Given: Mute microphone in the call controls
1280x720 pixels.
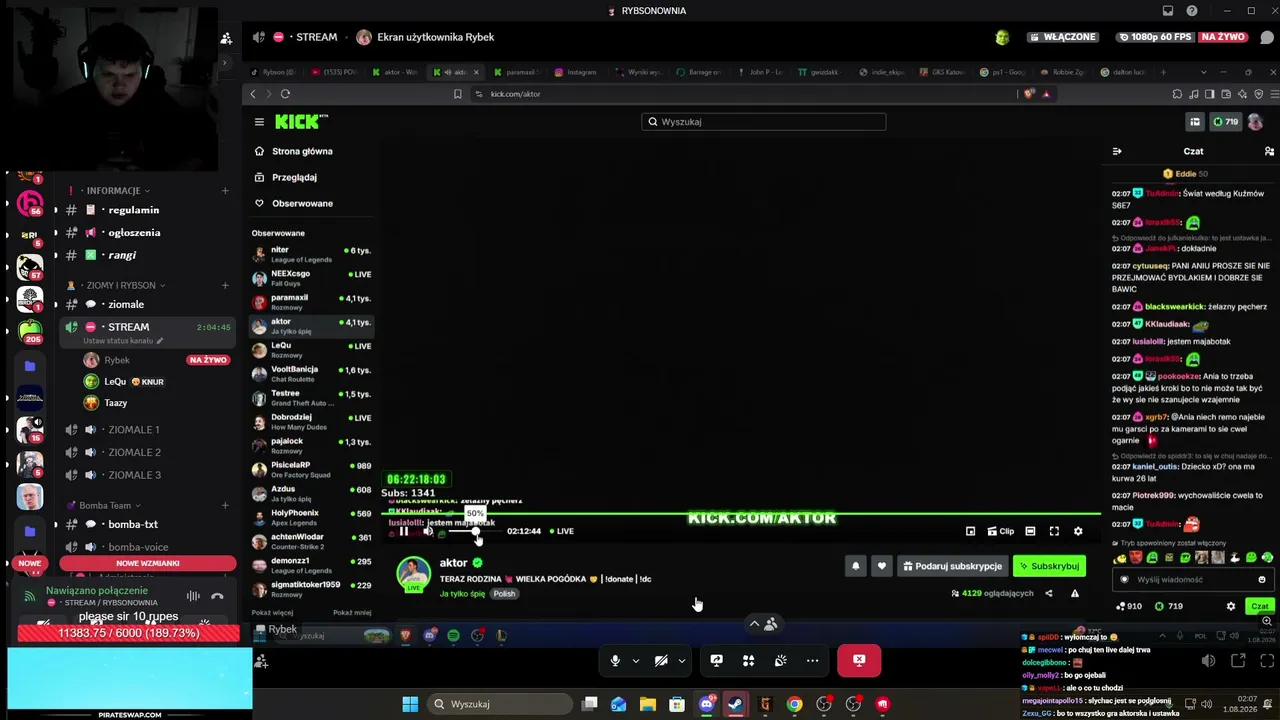Looking at the screenshot, I should tap(615, 660).
